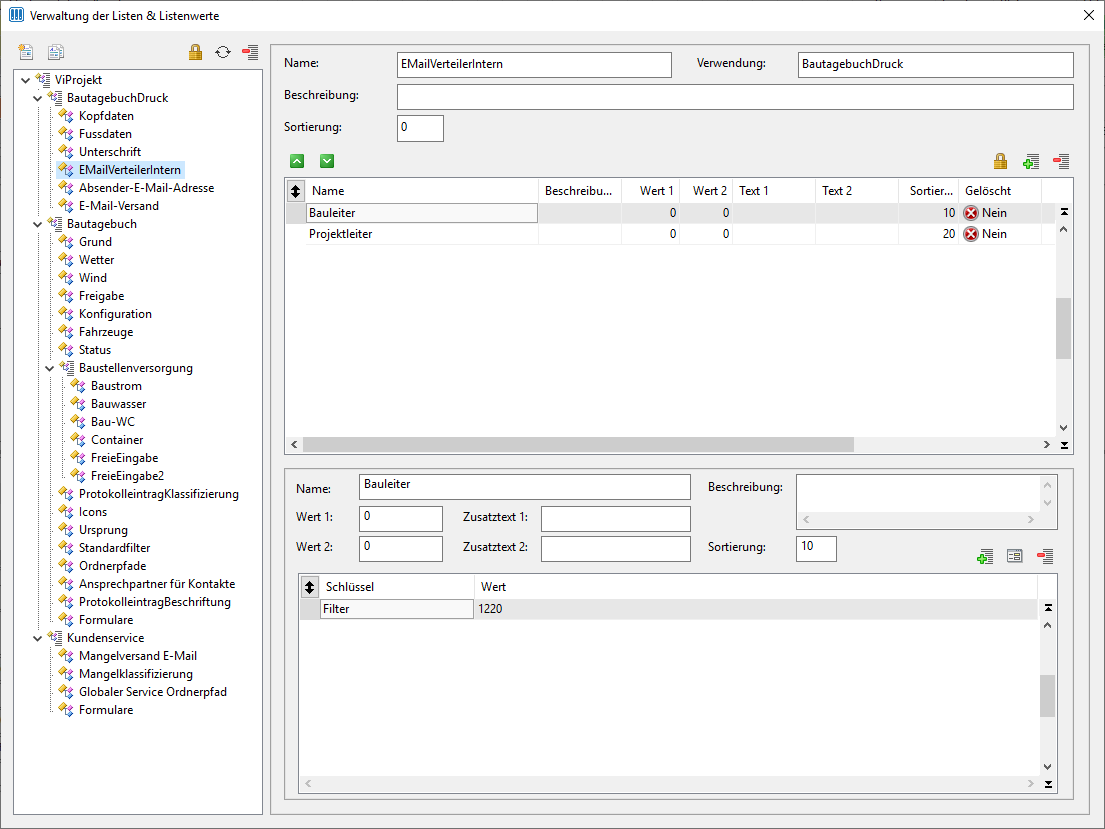The height and width of the screenshot is (829, 1105).
Task: Jump to bottom of values table
Action: [x=1064, y=445]
